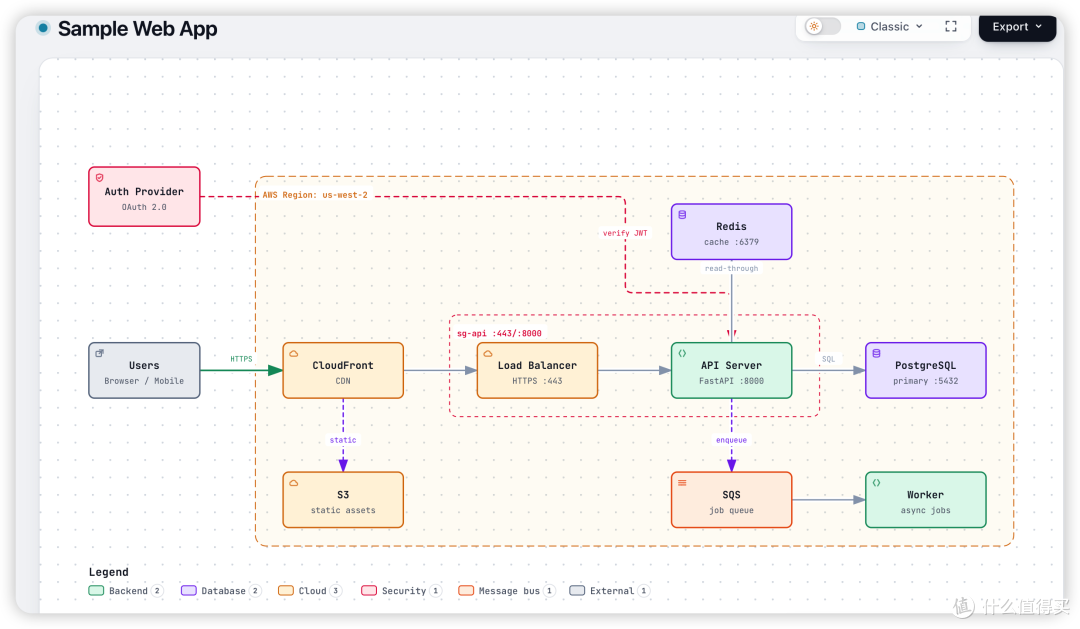The image size is (1080, 629).
Task: Enter fullscreen with the expand icon
Action: pos(951,26)
